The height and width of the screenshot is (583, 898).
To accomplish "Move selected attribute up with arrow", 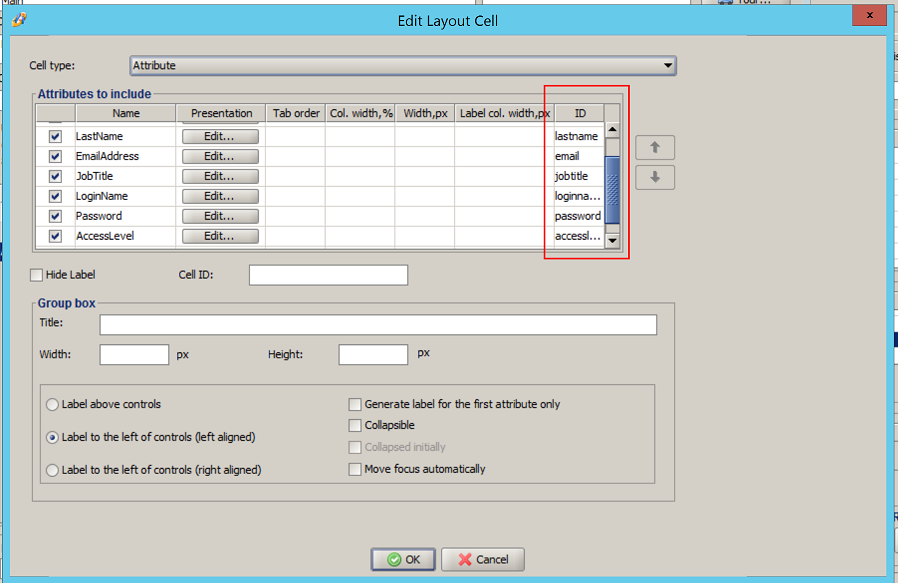I will click(655, 148).
